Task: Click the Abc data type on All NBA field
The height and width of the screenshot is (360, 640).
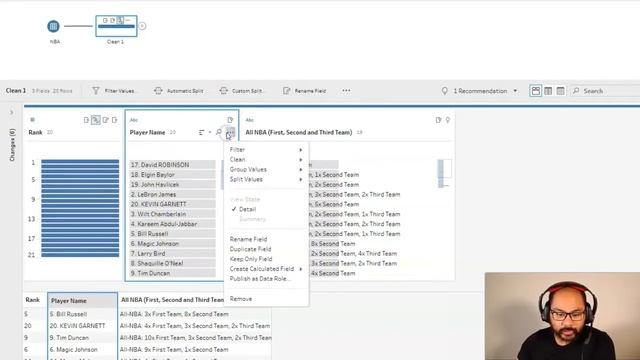Action: (x=249, y=120)
